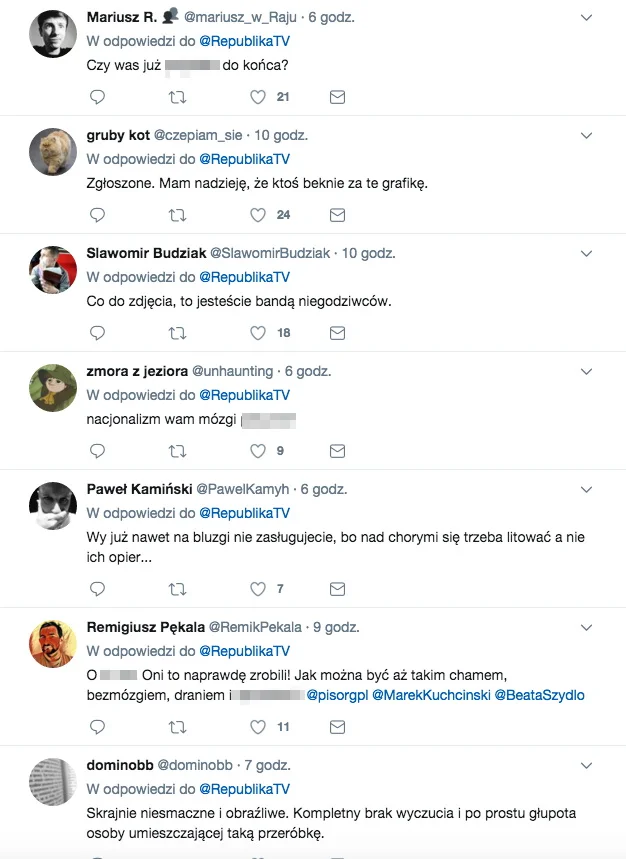Open the @BeataSzydlo mention
The width and height of the screenshot is (626, 859).
(x=539, y=695)
